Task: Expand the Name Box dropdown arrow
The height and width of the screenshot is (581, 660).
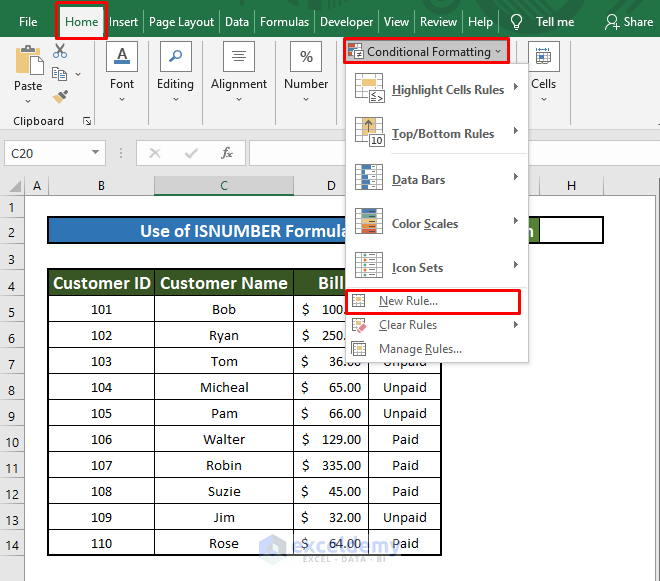Action: click(96, 153)
